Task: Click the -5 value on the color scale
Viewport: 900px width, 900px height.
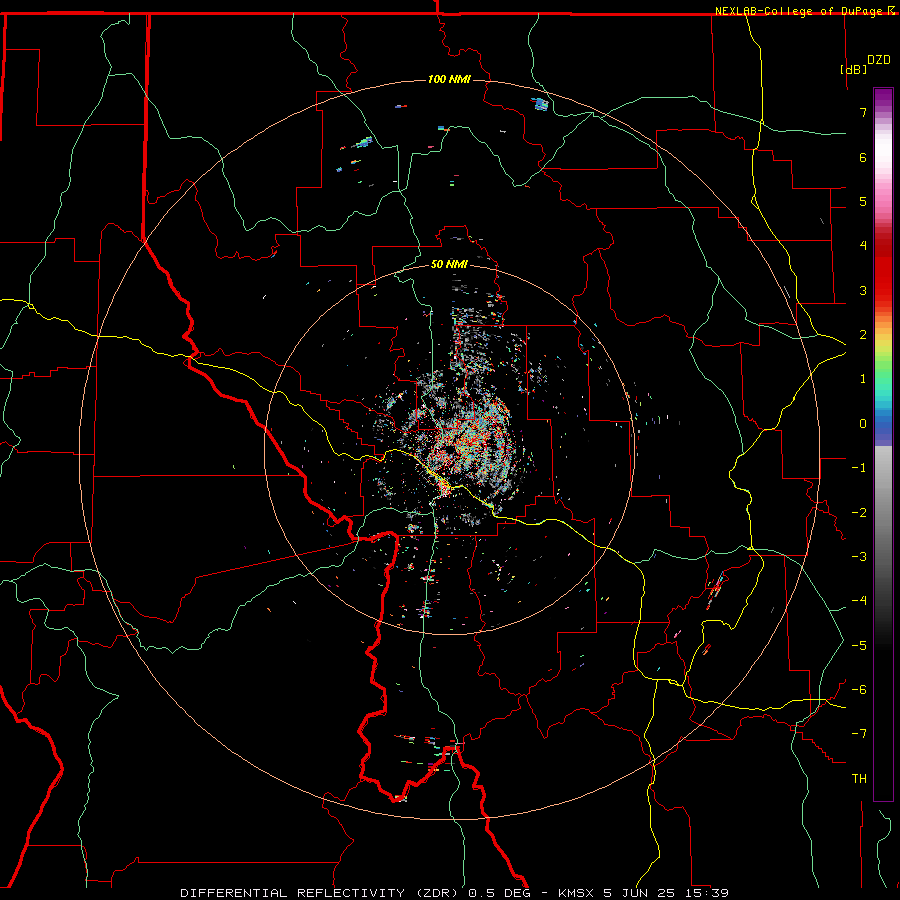Action: click(859, 646)
